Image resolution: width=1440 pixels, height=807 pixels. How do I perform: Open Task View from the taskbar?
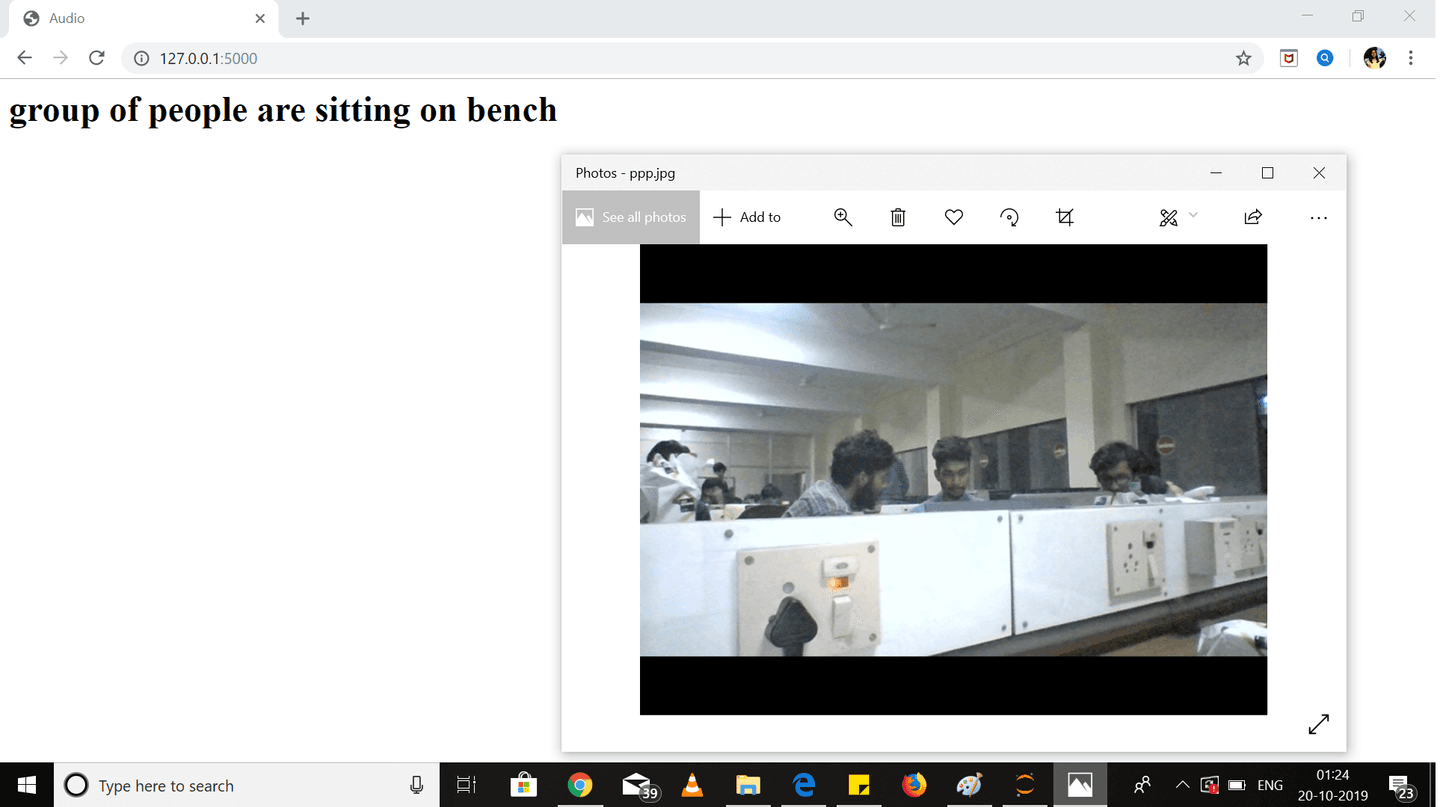pyautogui.click(x=466, y=785)
